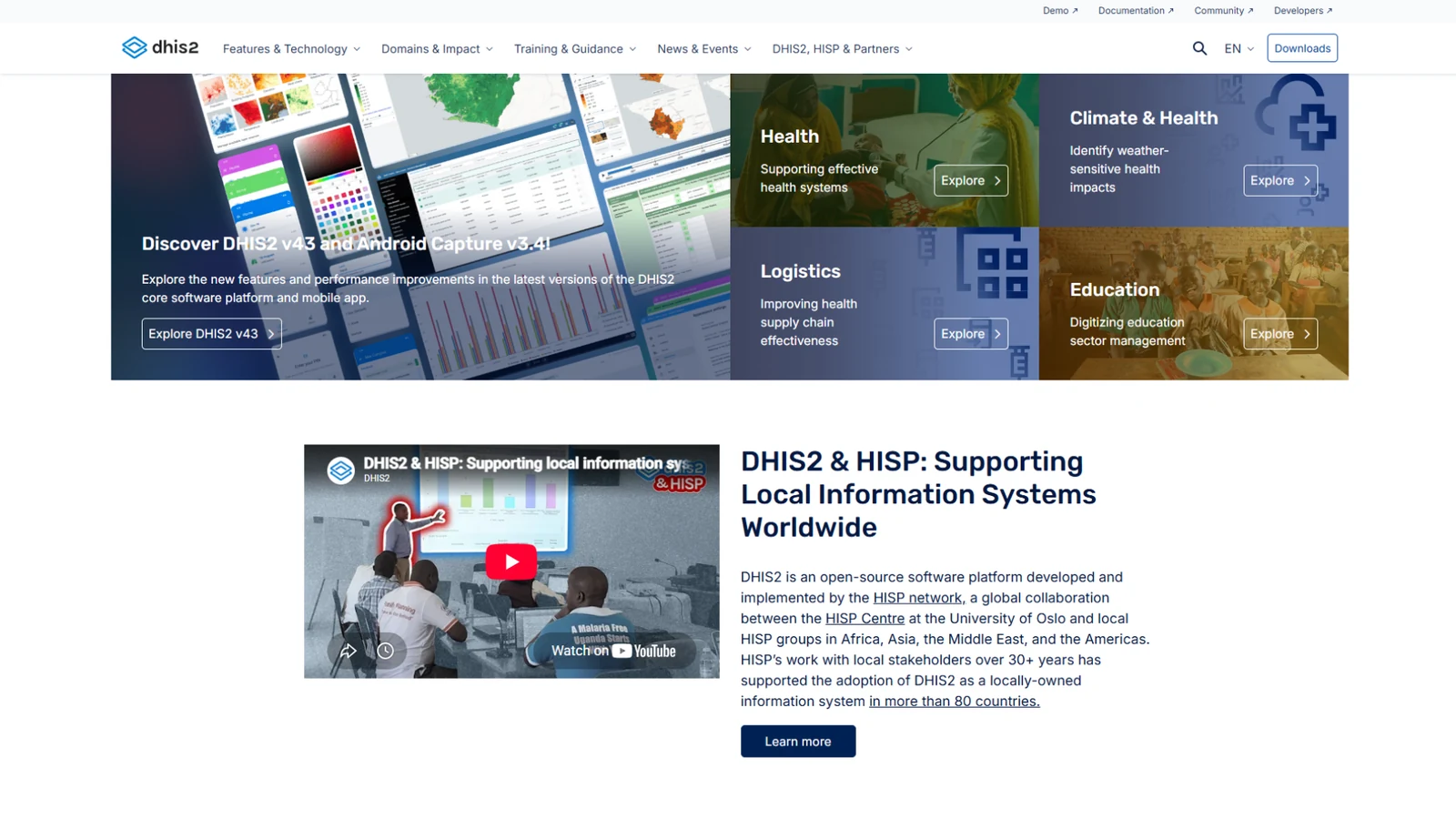
Task: Click the video share arrow icon
Action: coord(348,651)
